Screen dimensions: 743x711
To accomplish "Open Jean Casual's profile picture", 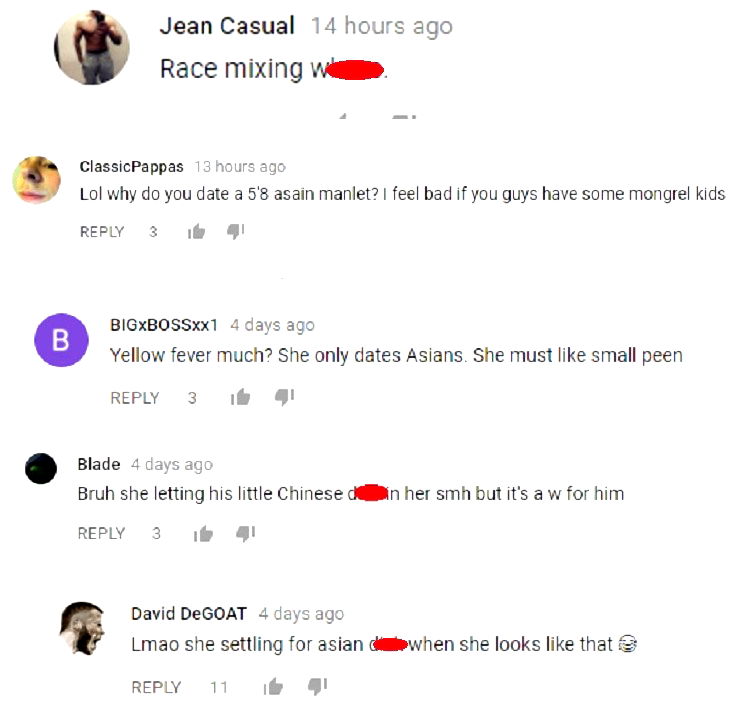I will click(x=92, y=47).
